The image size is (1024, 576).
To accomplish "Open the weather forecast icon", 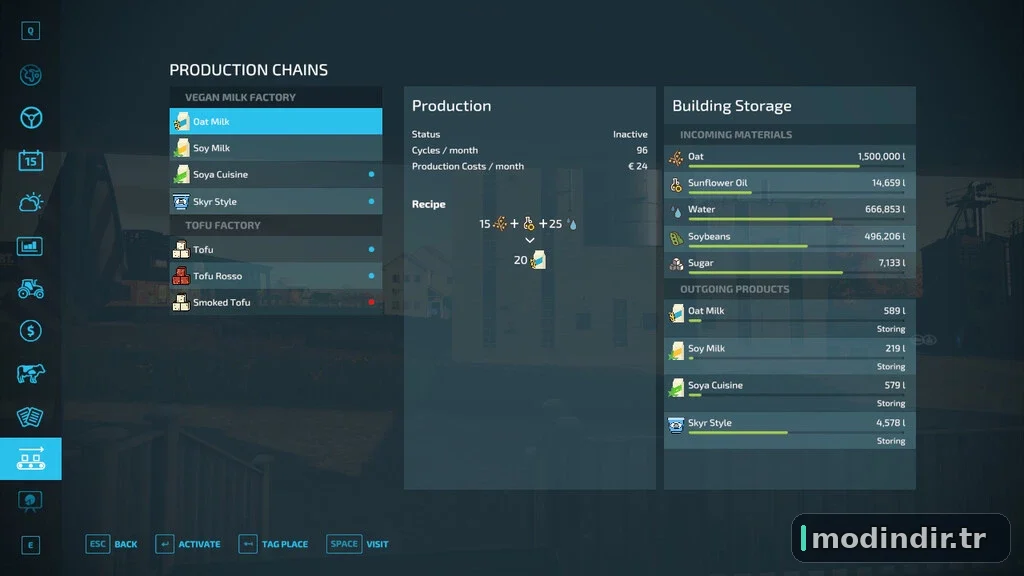I will 31,203.
